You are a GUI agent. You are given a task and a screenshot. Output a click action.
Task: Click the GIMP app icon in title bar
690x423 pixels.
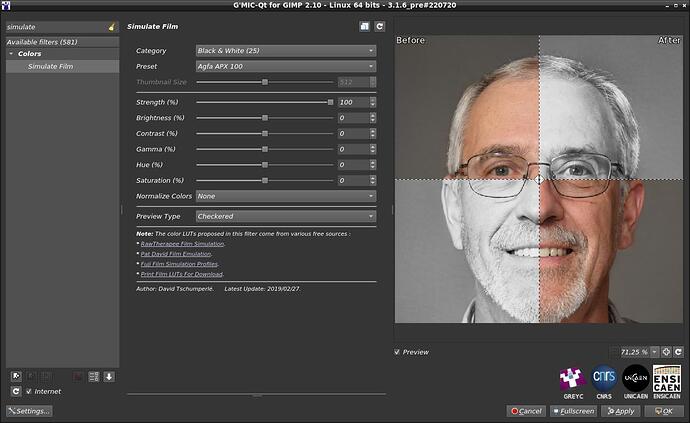tap(6, 5)
